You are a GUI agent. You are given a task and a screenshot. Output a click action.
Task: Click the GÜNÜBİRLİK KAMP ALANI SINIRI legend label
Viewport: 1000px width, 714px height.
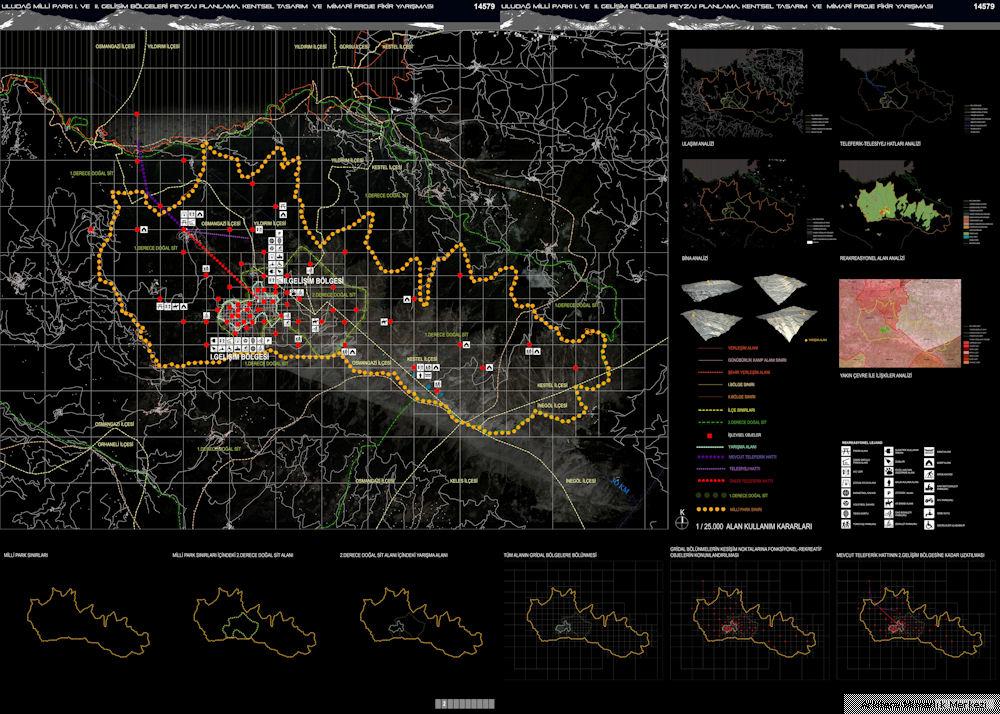[x=758, y=360]
